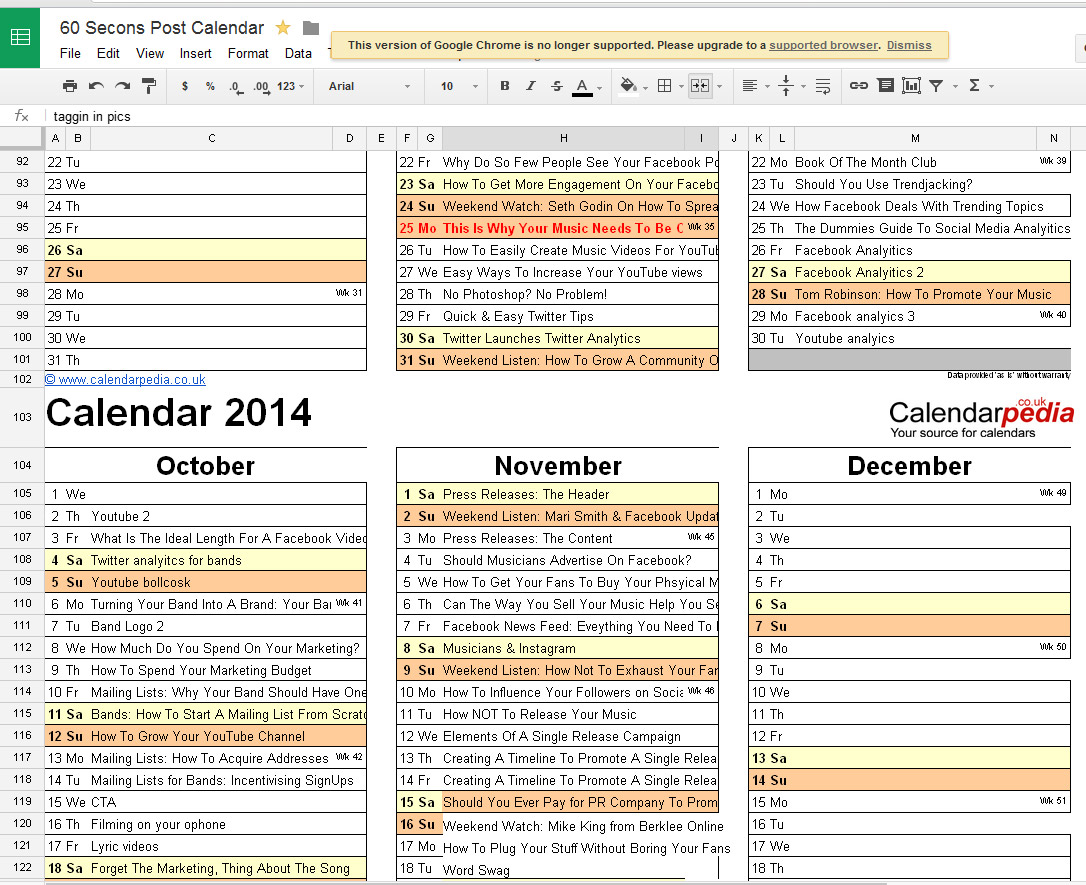
Task: Click the print icon in toolbar
Action: point(70,86)
